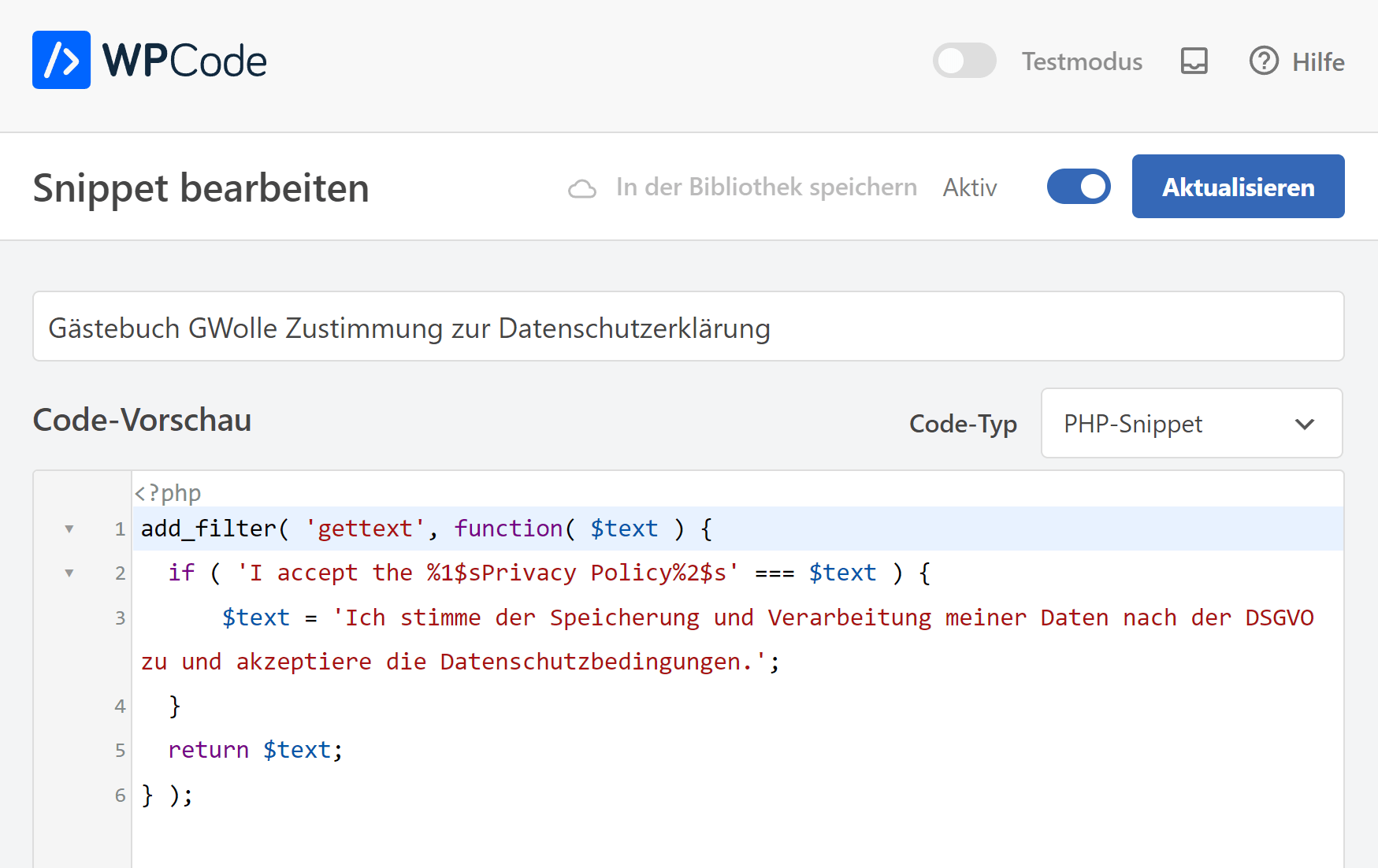This screenshot has width=1378, height=868.
Task: Click the Hilfe question mark icon
Action: point(1264,61)
